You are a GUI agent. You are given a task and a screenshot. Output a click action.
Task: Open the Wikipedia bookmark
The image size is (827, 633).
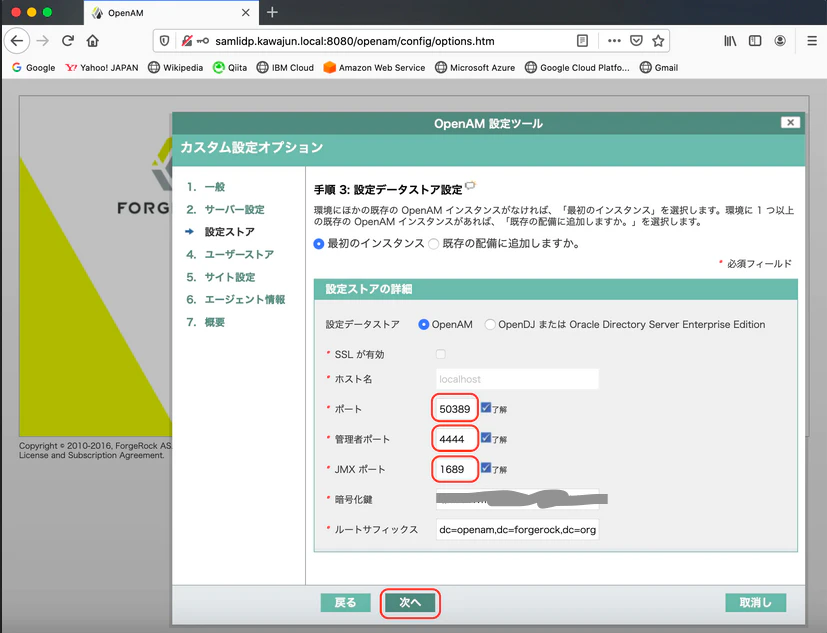[176, 68]
